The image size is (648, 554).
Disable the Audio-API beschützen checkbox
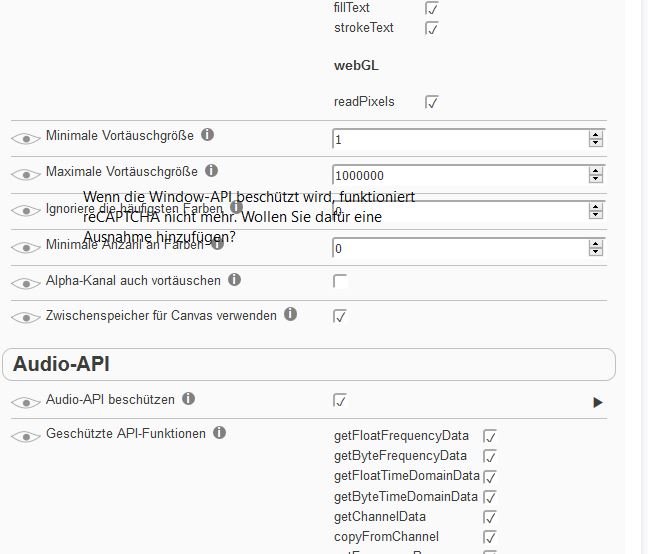(x=340, y=400)
